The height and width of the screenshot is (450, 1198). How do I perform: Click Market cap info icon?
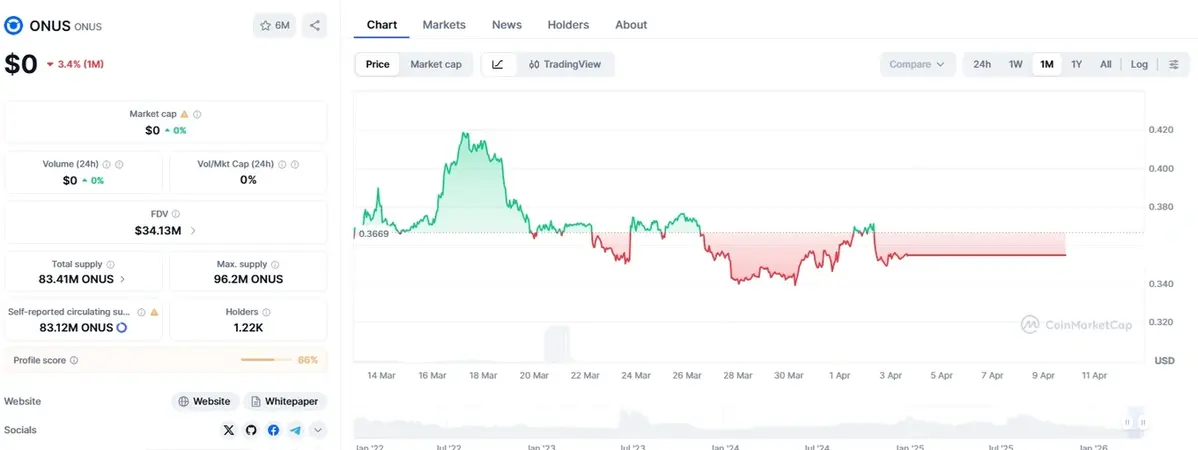coord(197,115)
